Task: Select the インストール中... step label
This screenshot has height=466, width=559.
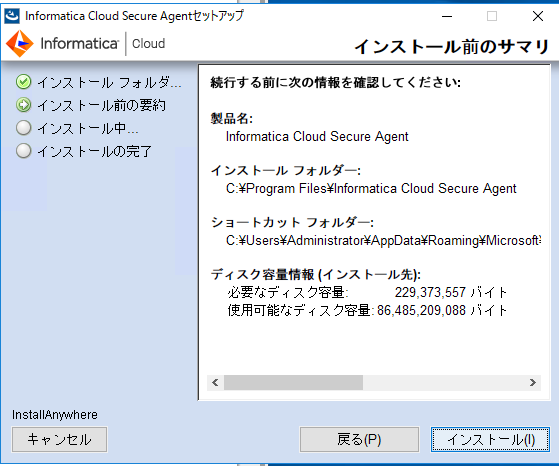Action: click(88, 128)
